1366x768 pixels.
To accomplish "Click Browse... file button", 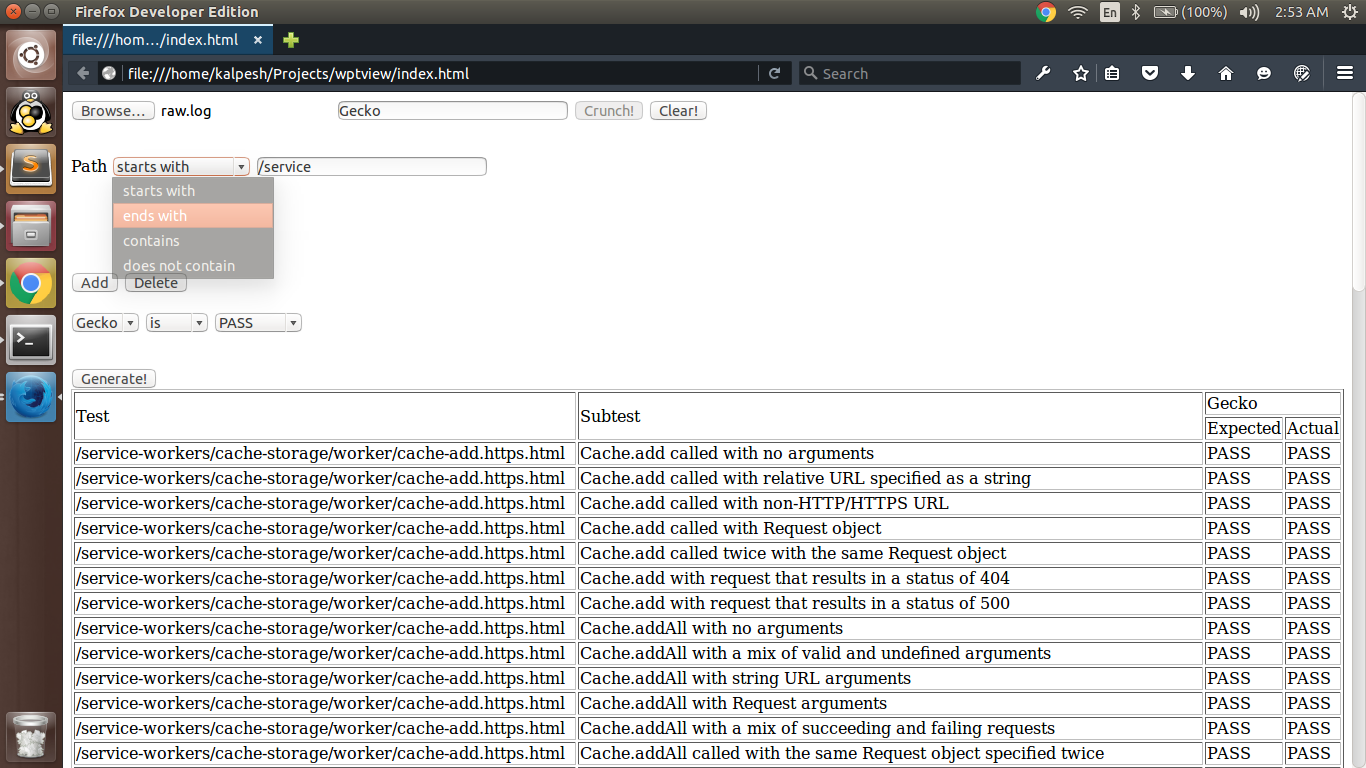I will pyautogui.click(x=114, y=111).
